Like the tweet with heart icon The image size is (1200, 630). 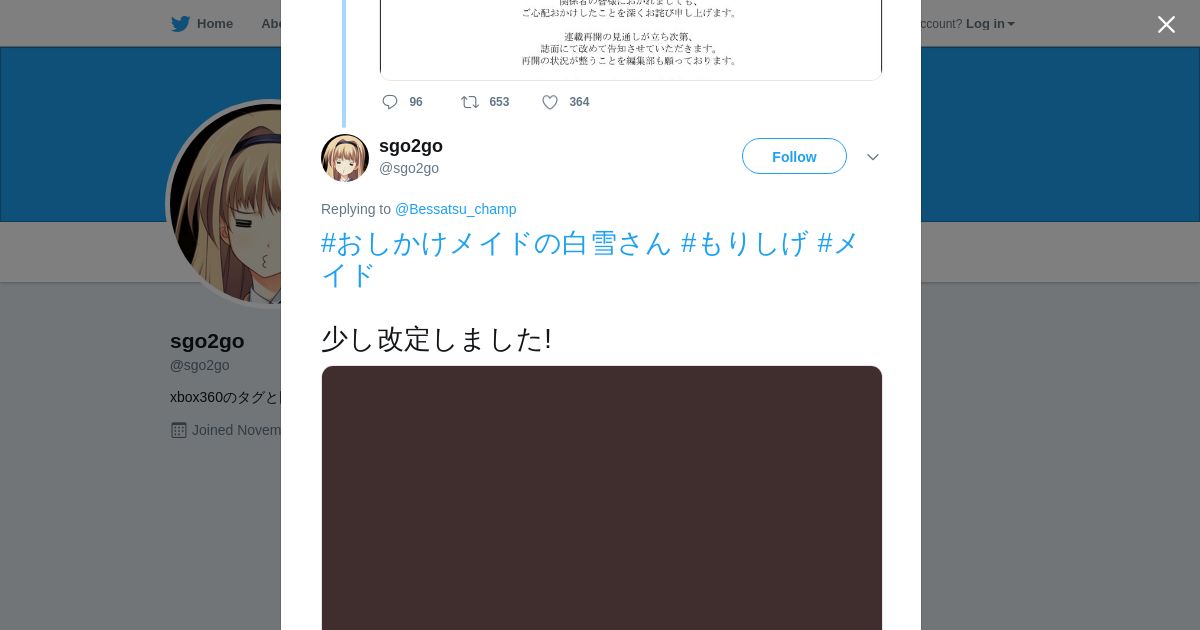point(550,102)
